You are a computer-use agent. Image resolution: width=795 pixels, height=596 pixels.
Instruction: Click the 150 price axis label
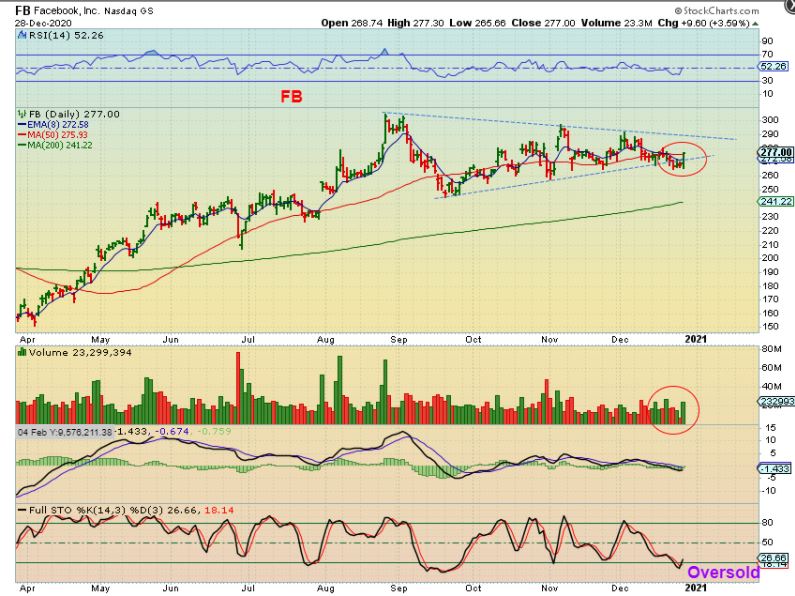click(x=770, y=327)
